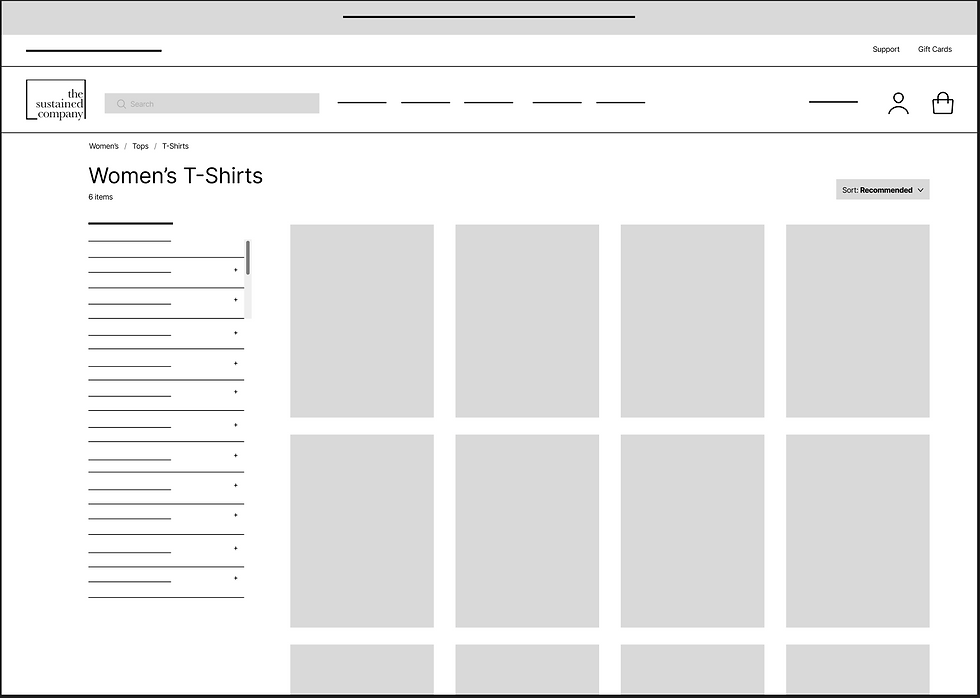The height and width of the screenshot is (698, 980).
Task: Open the Gift Cards page
Action: [x=934, y=49]
